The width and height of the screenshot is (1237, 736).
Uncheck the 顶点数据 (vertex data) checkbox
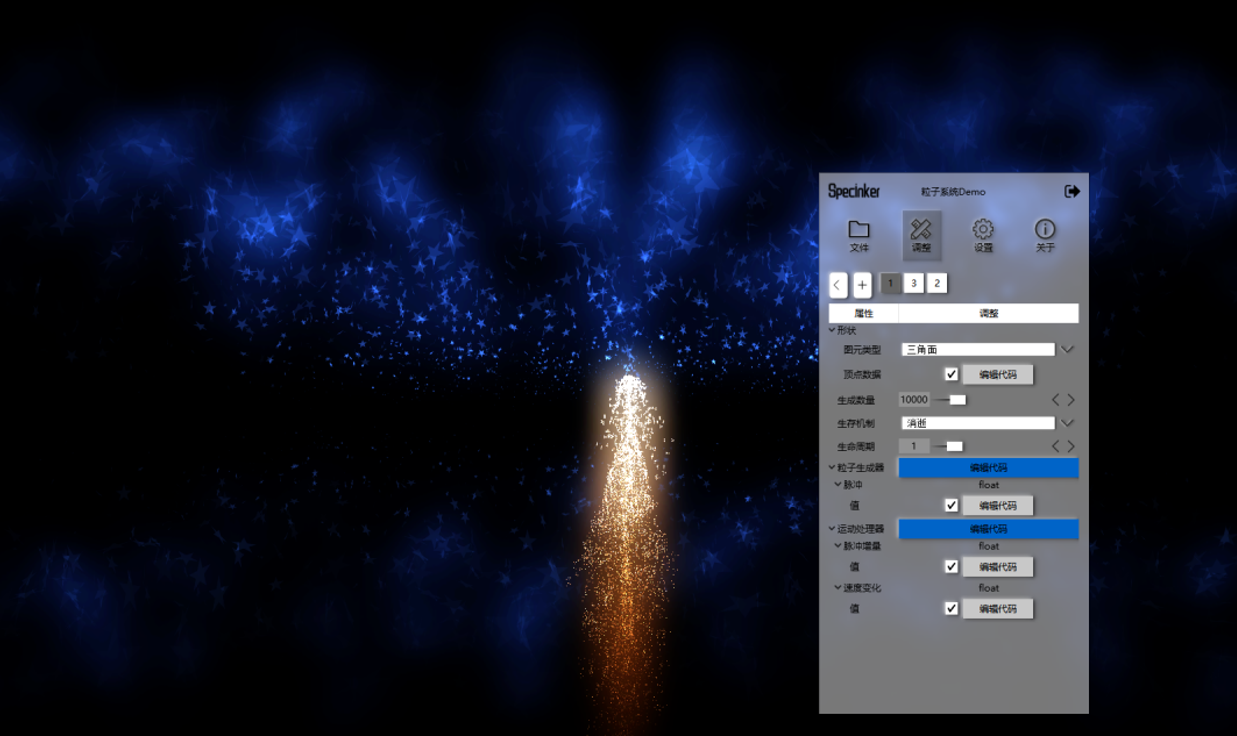[949, 374]
